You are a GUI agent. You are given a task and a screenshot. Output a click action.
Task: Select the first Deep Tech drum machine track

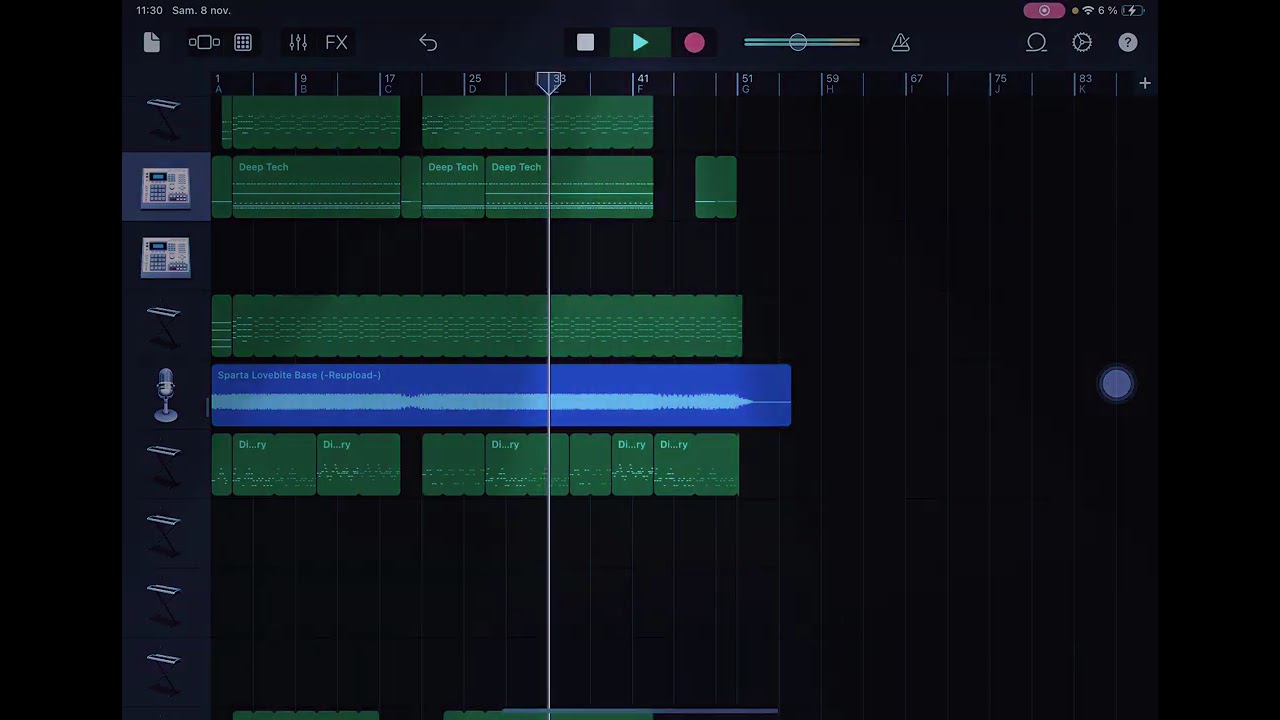tap(166, 187)
